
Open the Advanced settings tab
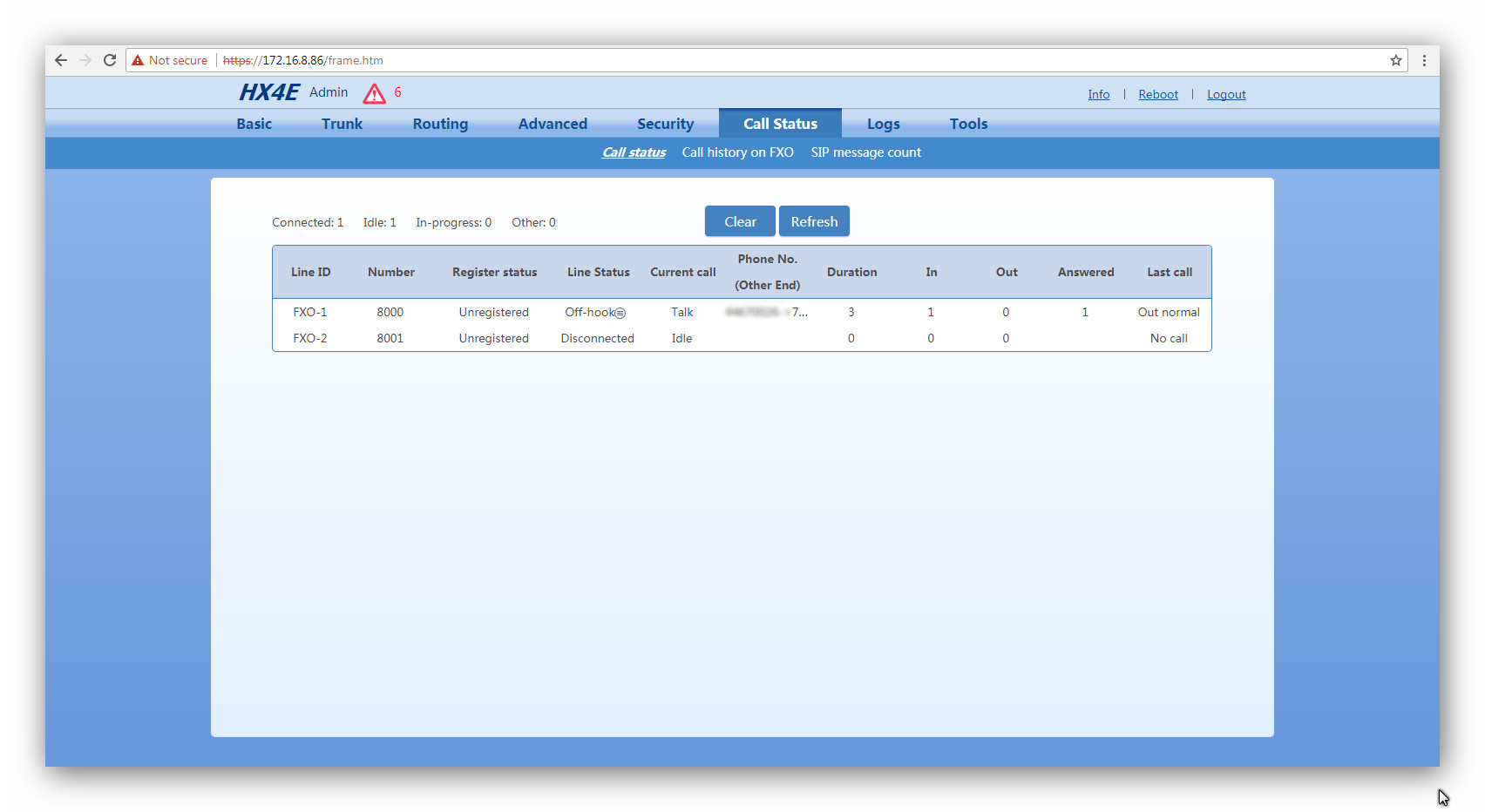point(553,124)
